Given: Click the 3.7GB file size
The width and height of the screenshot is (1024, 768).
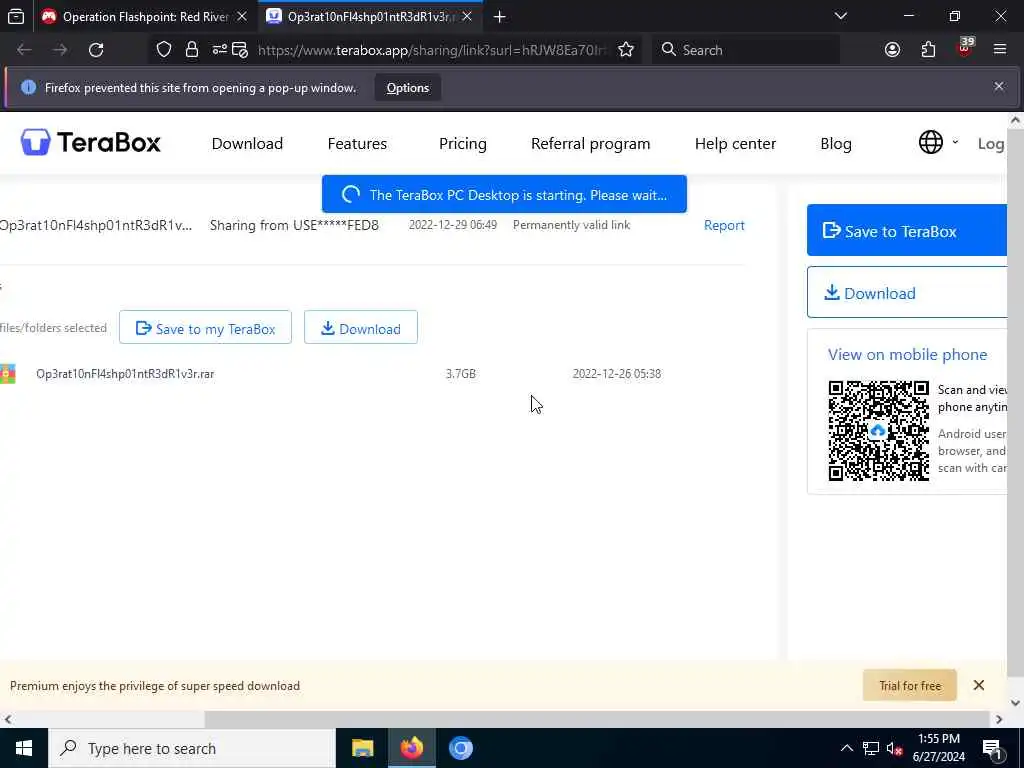Looking at the screenshot, I should tap(460, 374).
